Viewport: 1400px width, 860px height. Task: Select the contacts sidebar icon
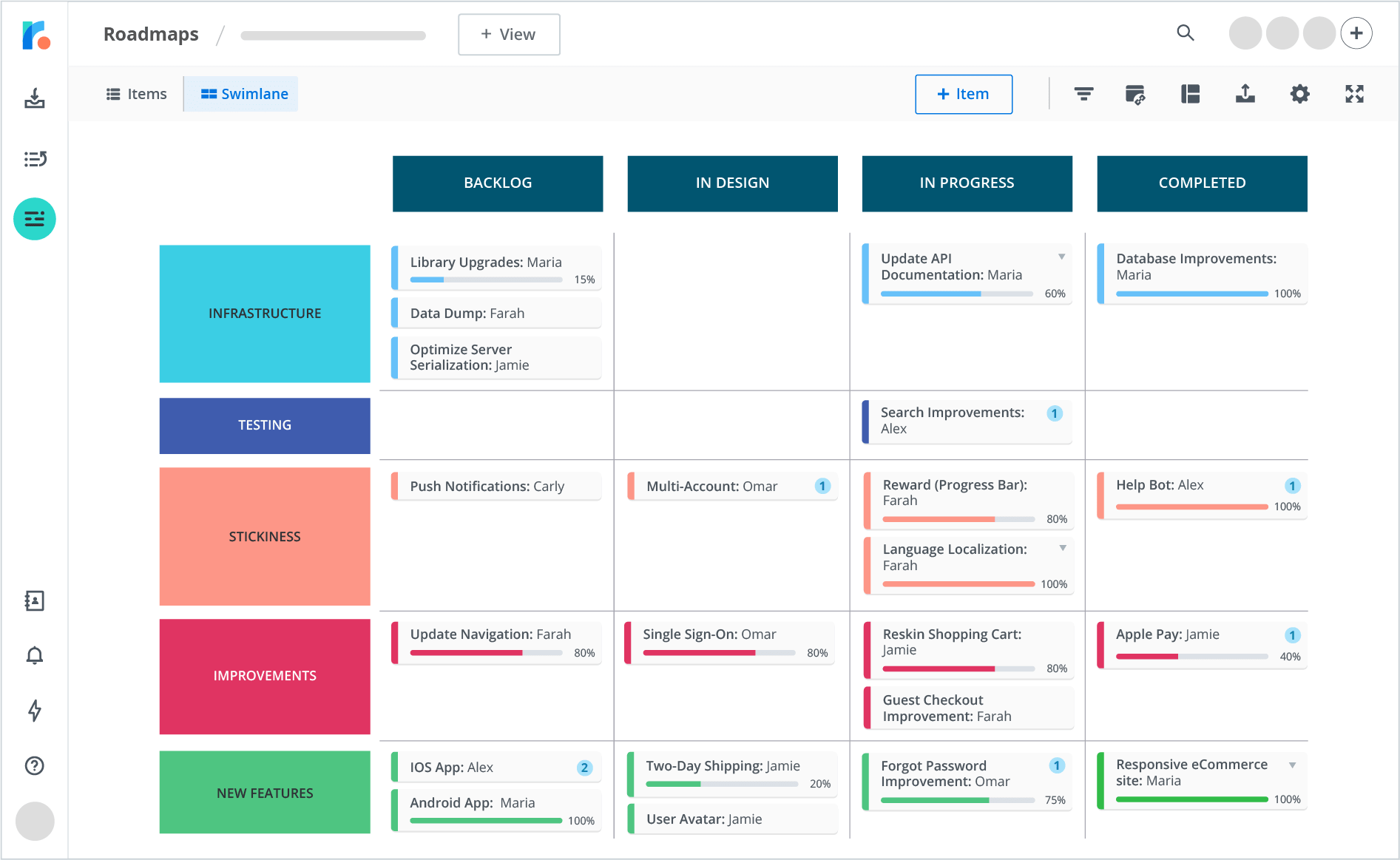coord(34,600)
